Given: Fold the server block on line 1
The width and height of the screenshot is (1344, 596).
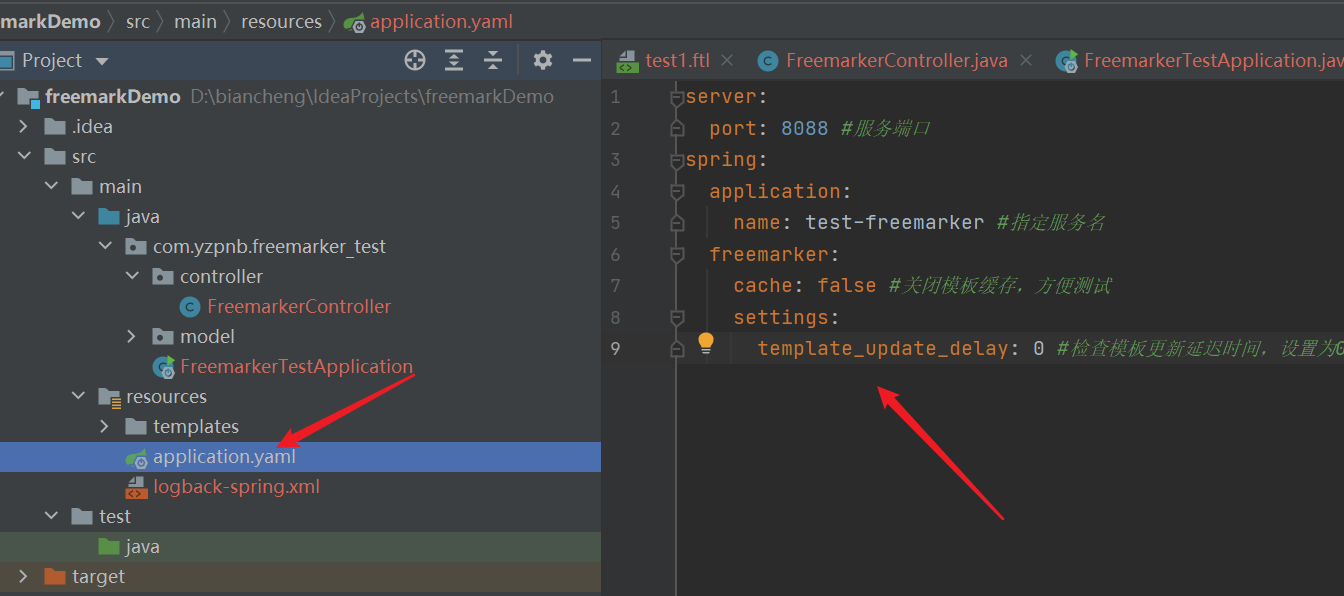Looking at the screenshot, I should pos(677,98).
